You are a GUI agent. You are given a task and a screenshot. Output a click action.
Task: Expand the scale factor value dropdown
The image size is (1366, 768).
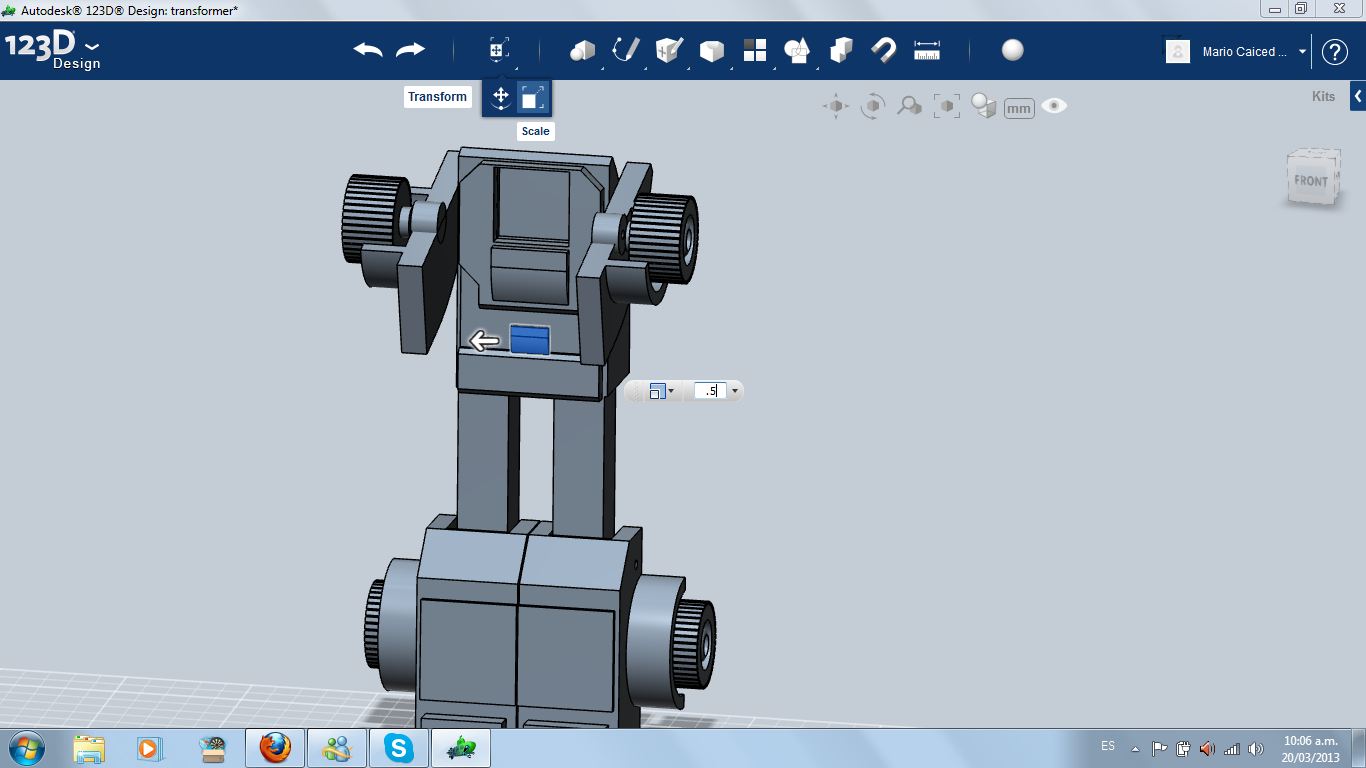pyautogui.click(x=735, y=391)
